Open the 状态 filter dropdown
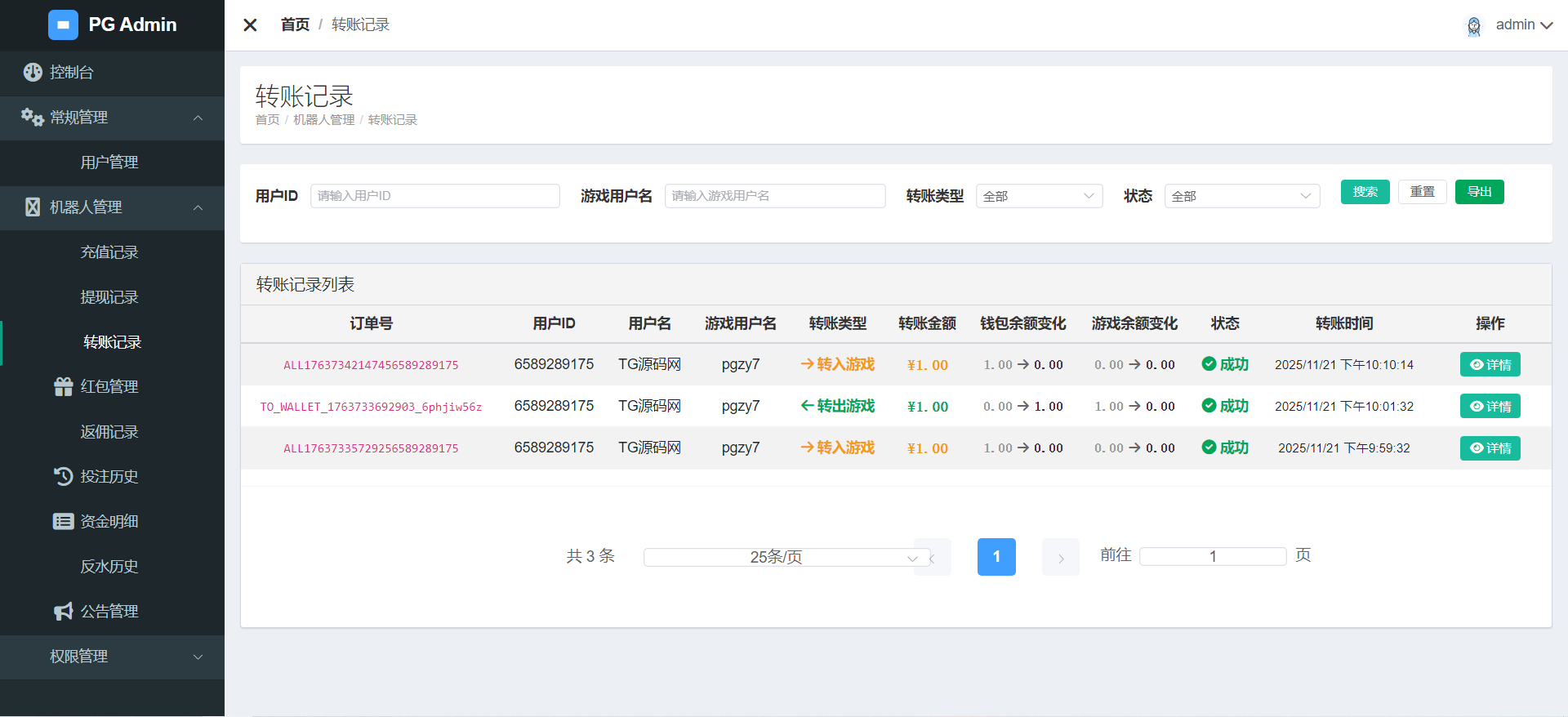1568x717 pixels. point(1241,196)
